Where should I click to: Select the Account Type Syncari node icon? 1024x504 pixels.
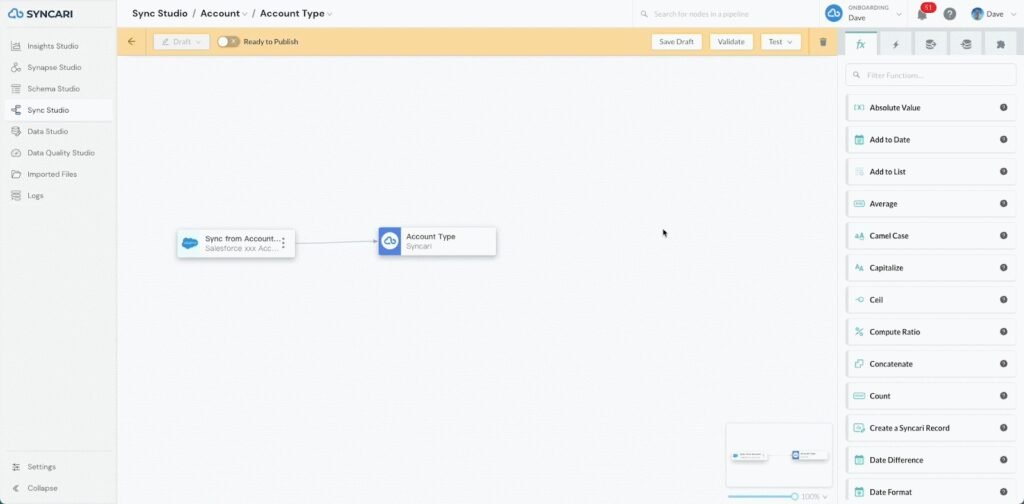390,242
